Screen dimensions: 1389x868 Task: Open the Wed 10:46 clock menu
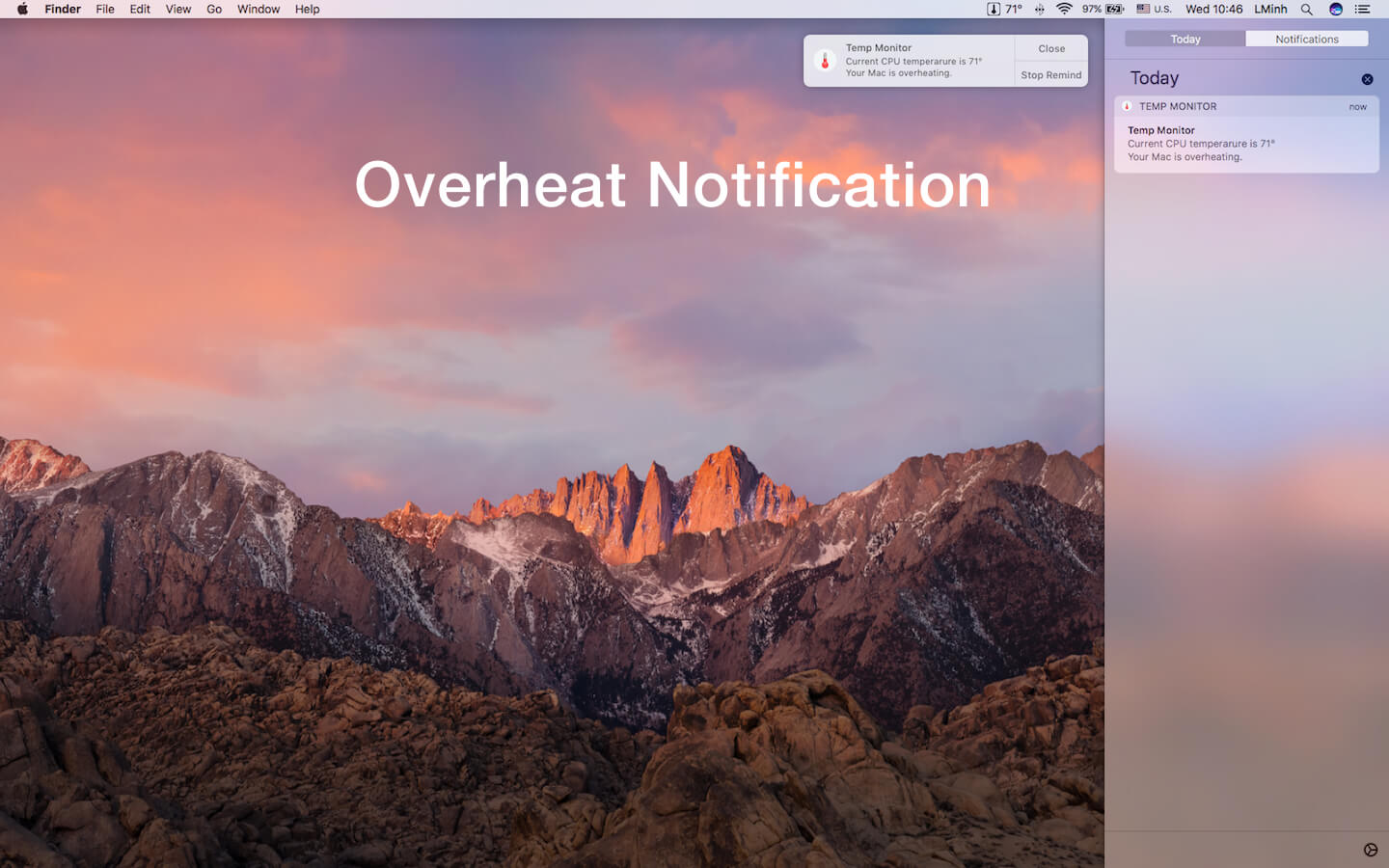click(1213, 9)
